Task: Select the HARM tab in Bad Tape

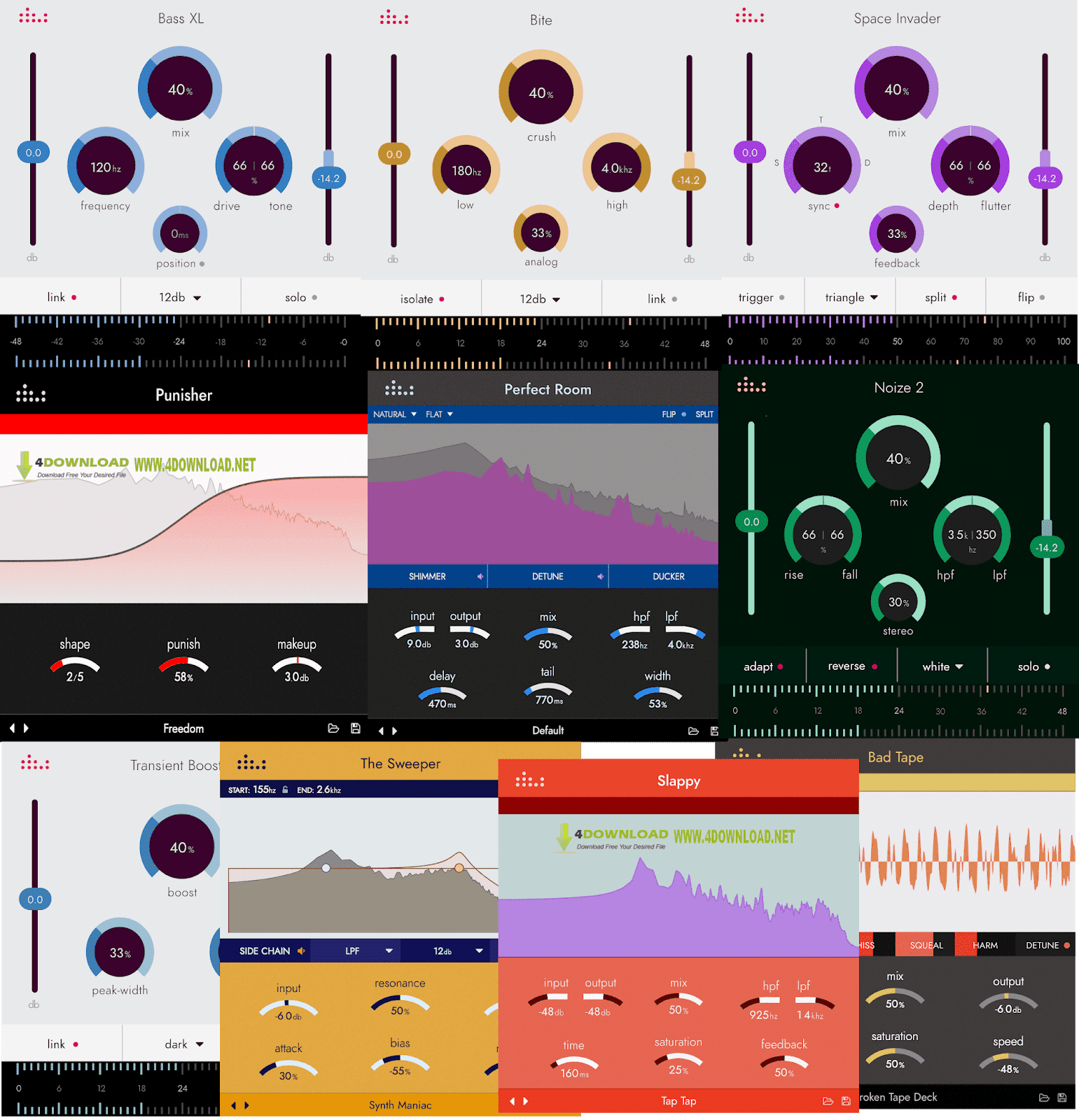Action: [985, 945]
